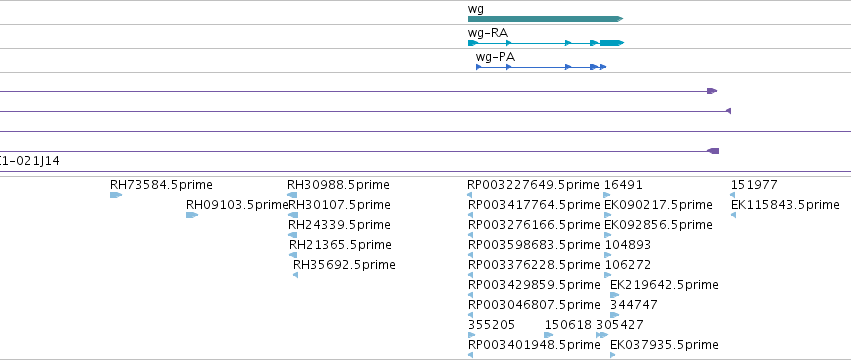
Task: Open the RP003227649.5prime feature label
Action: point(533,185)
